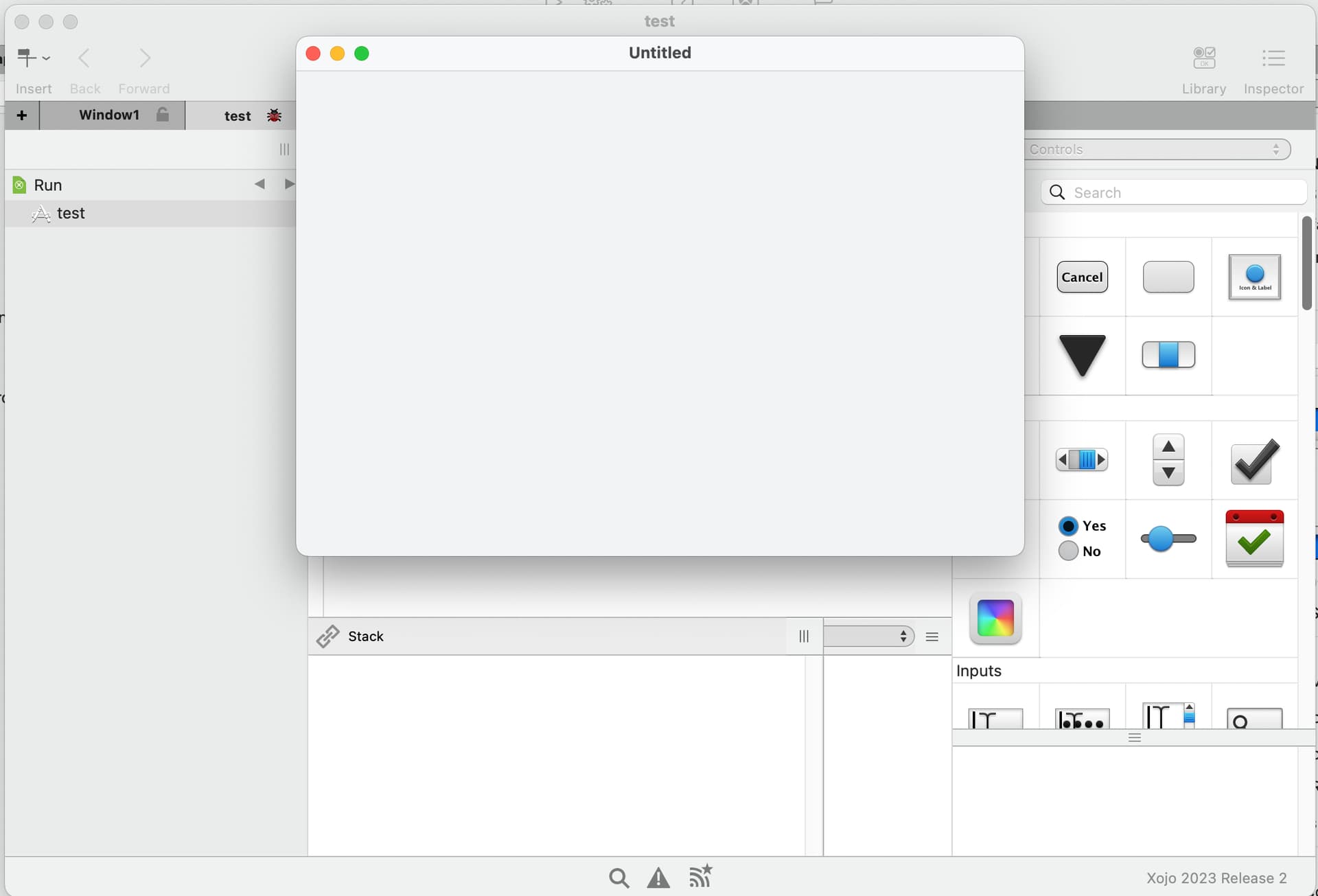Screen dimensions: 1318x896
Task: Select the Run item in the navigator
Action: [47, 185]
